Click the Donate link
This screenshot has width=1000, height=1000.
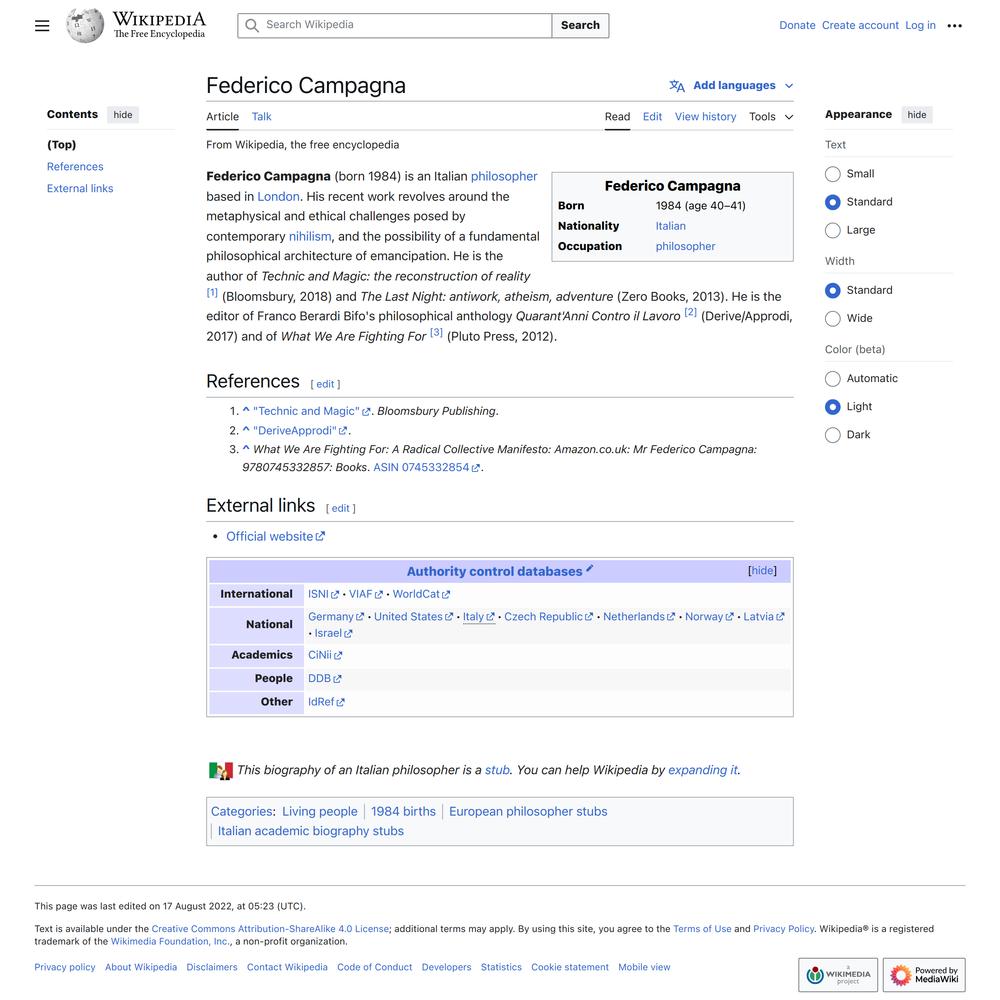[x=797, y=26]
